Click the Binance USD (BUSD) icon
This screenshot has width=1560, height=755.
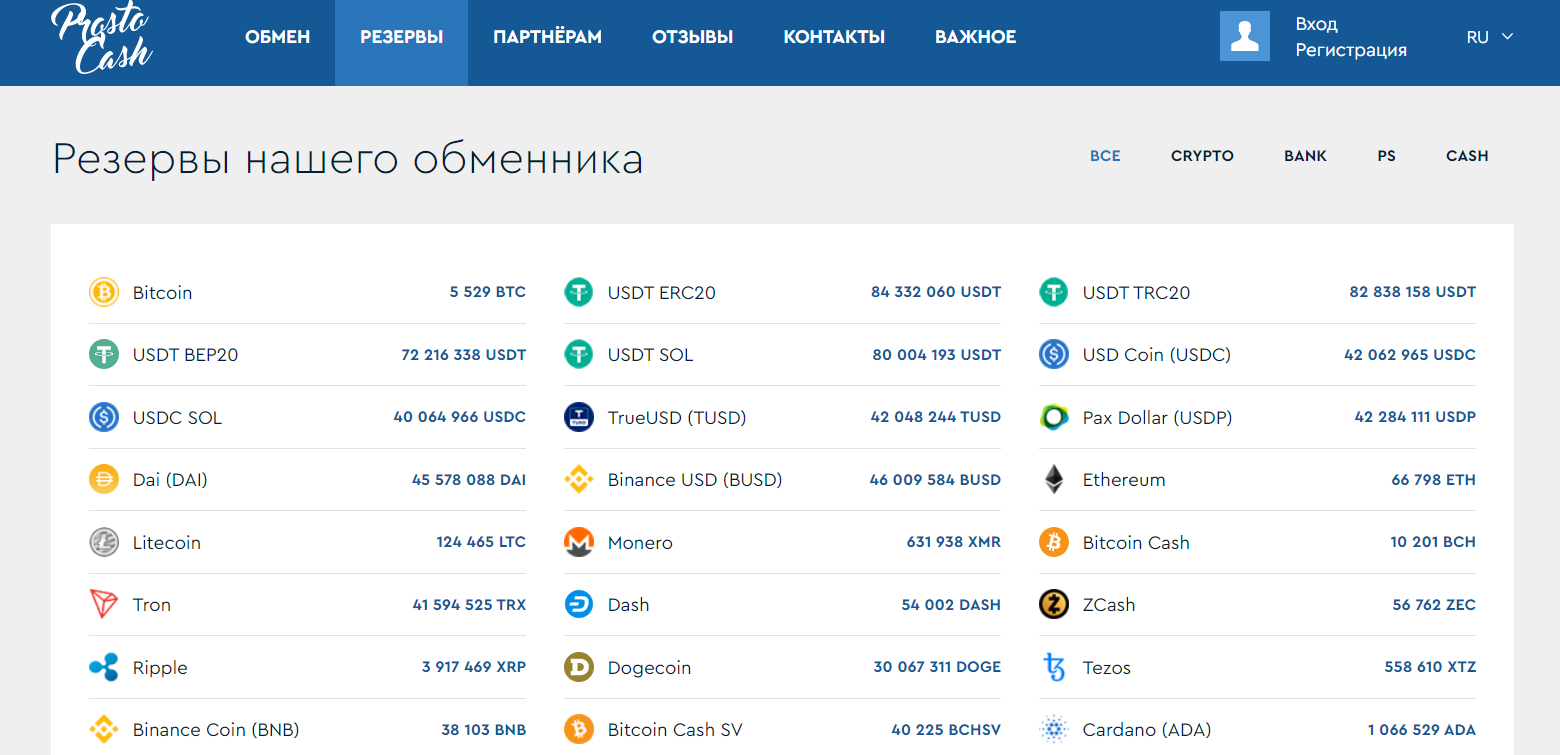pos(579,479)
